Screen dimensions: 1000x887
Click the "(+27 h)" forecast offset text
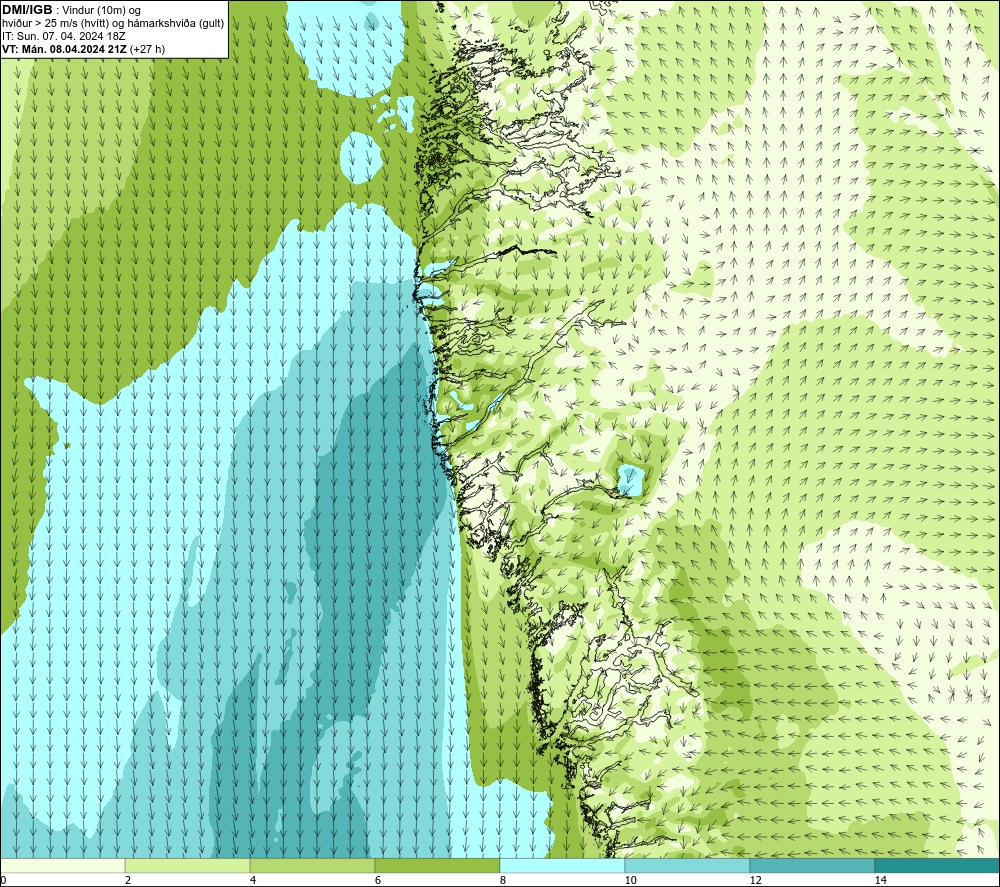147,49
